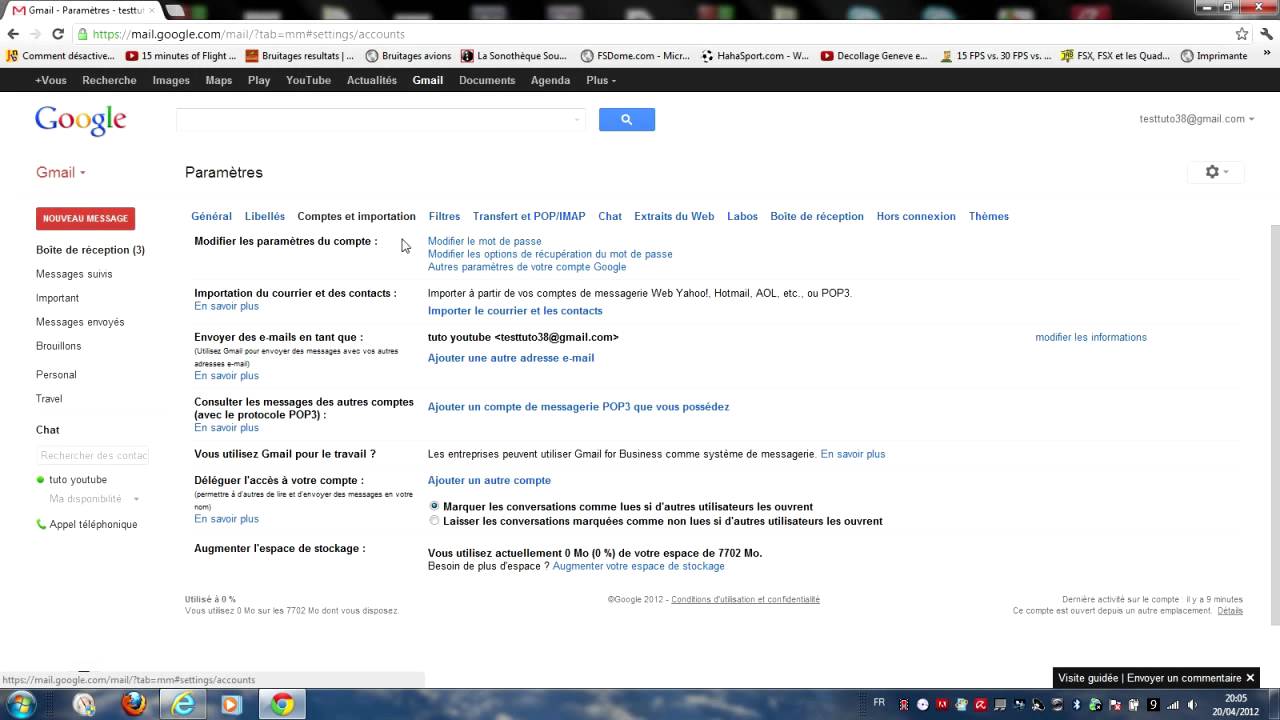Screen dimensions: 1280x720
Task: Click 'Ajouter un autre compte' link
Action: point(490,481)
